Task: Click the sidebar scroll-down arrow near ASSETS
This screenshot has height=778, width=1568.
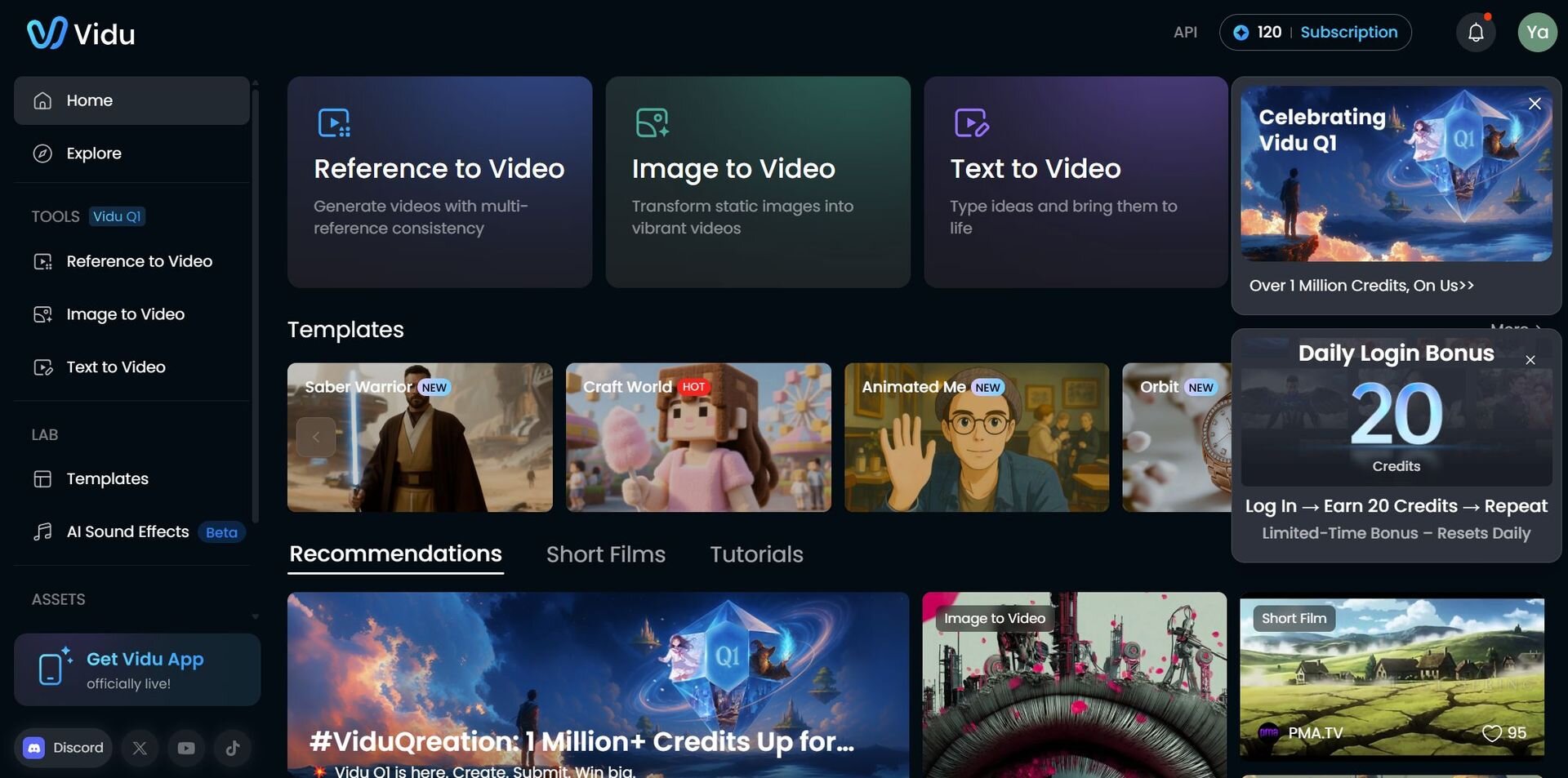Action: [x=255, y=616]
